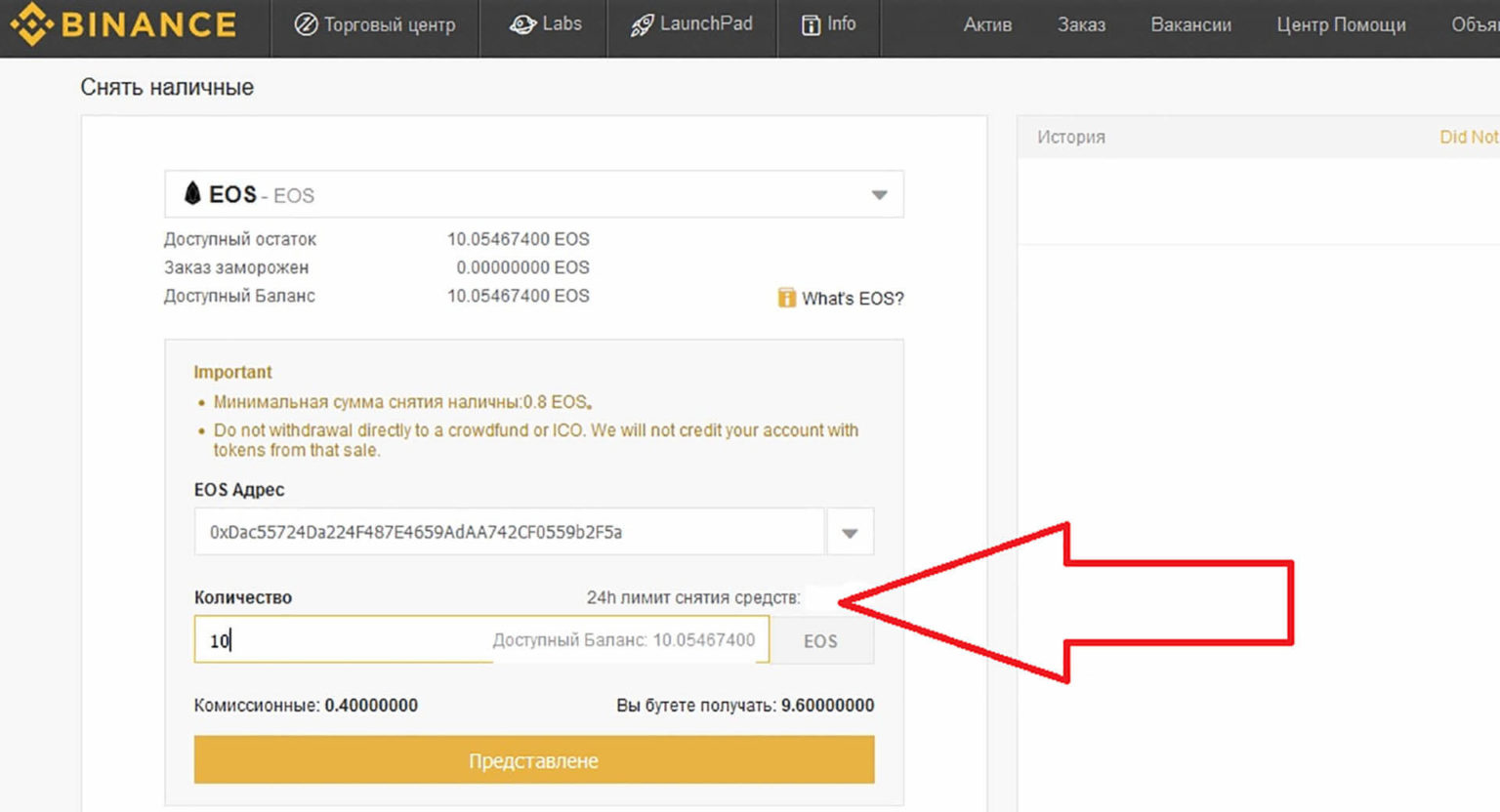Click the Доступный Баланс row label
This screenshot has width=1500, height=812.
239,296
